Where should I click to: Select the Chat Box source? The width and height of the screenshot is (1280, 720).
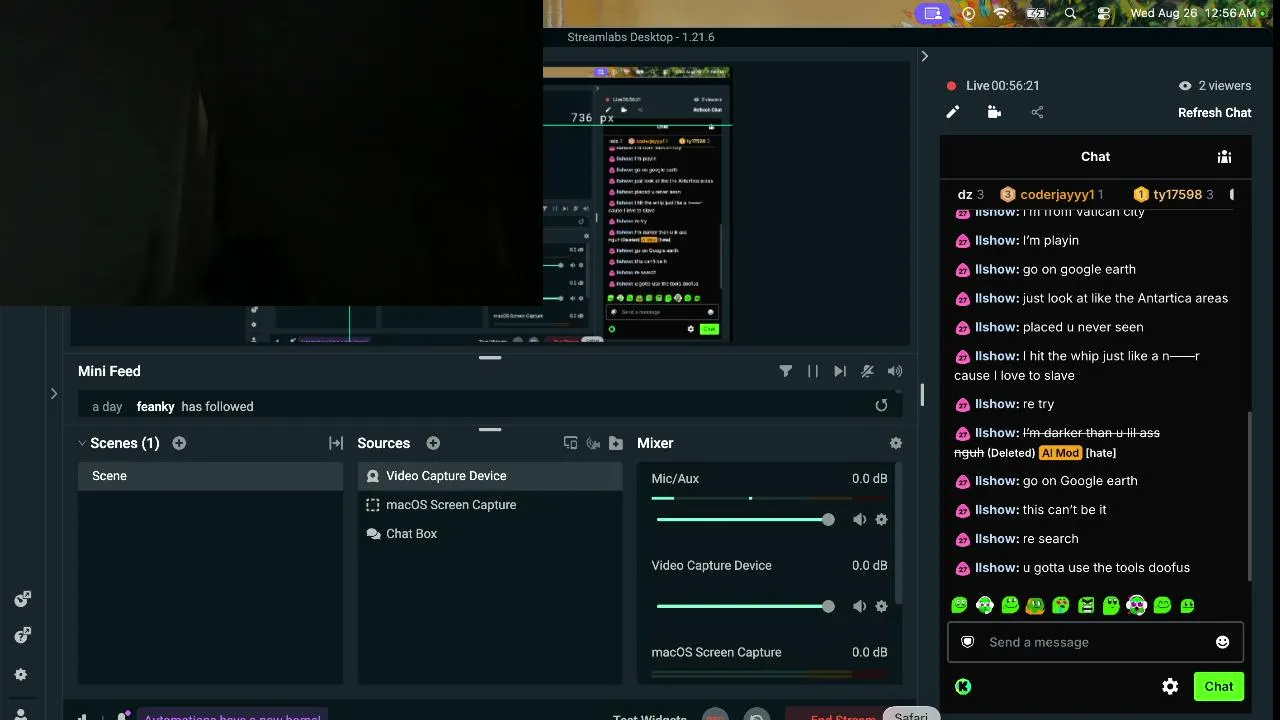490,534
